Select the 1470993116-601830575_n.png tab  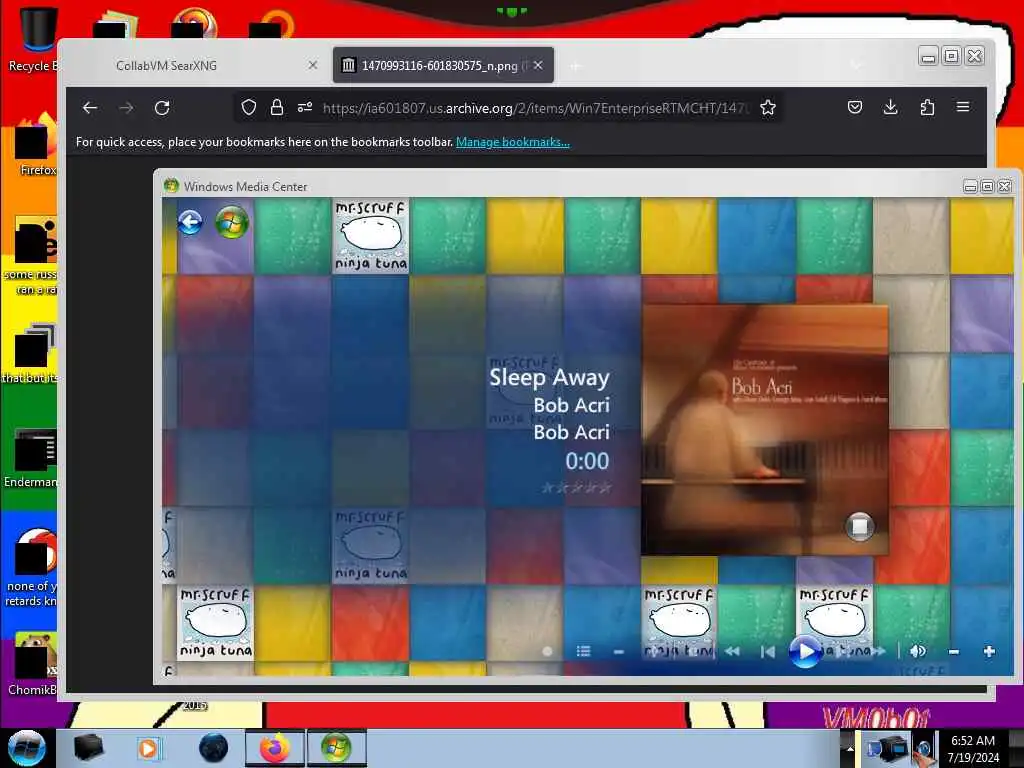[x=443, y=65]
